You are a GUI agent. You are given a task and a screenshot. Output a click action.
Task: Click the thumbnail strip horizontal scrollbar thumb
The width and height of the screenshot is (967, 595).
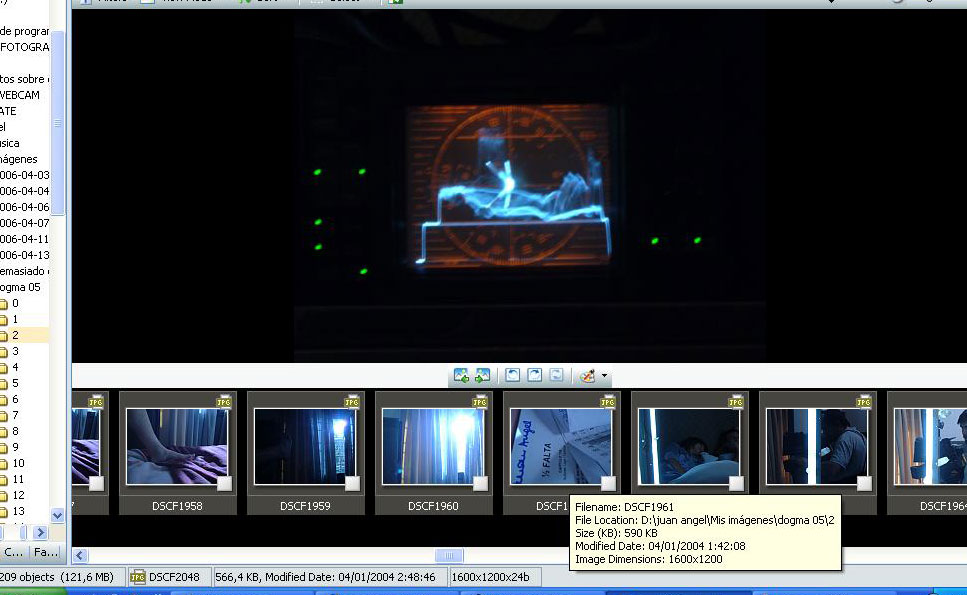click(x=449, y=556)
